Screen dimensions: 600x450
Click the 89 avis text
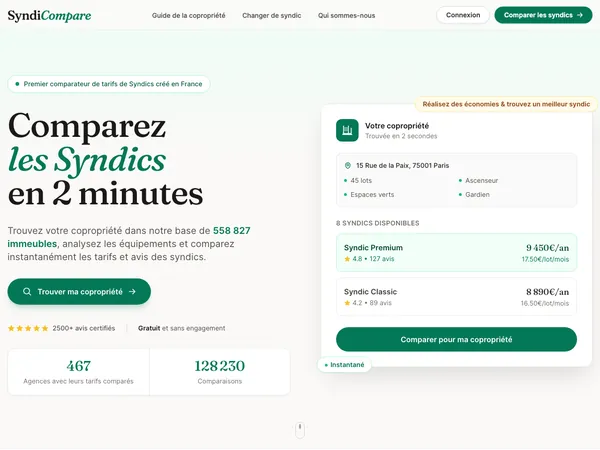pos(380,303)
